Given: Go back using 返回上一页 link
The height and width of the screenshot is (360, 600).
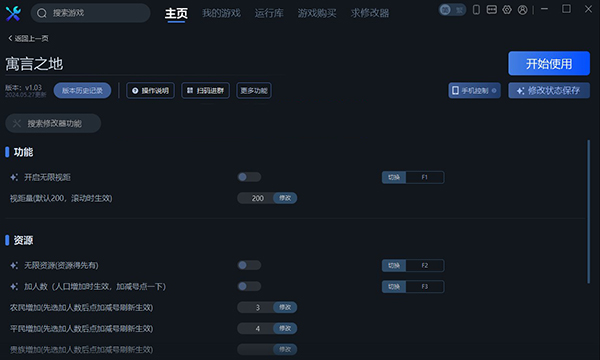Looking at the screenshot, I should click(28, 38).
